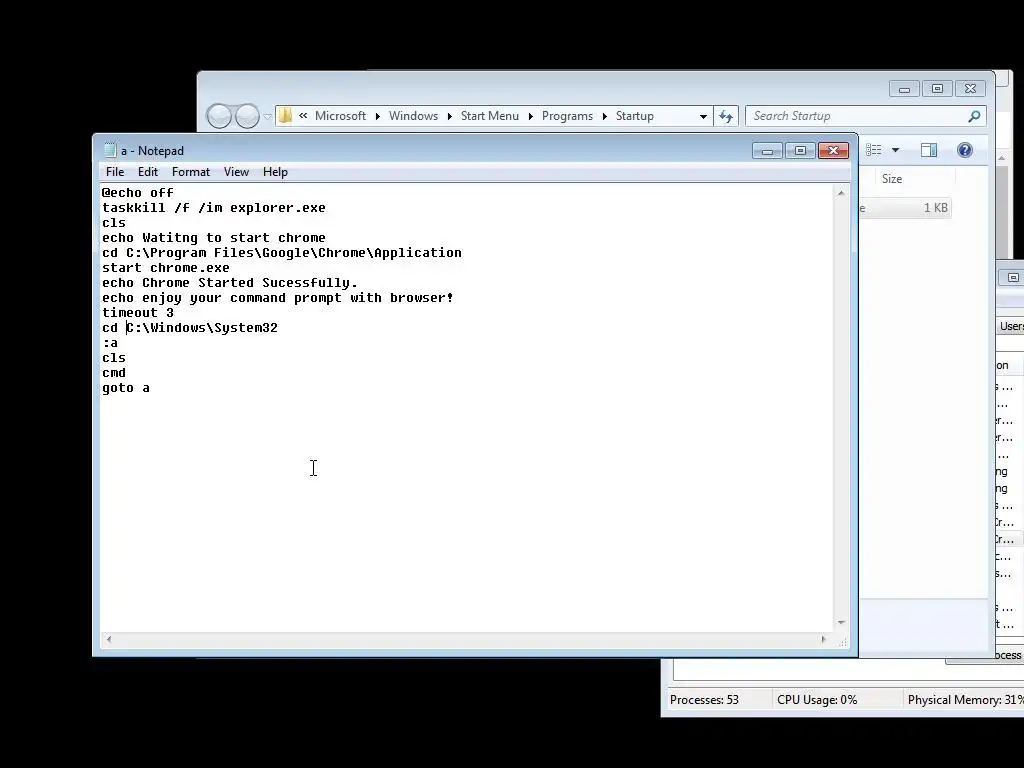Image resolution: width=1024 pixels, height=768 pixels.
Task: Expand arrow after Microsoft breadcrumb
Action: tap(377, 116)
